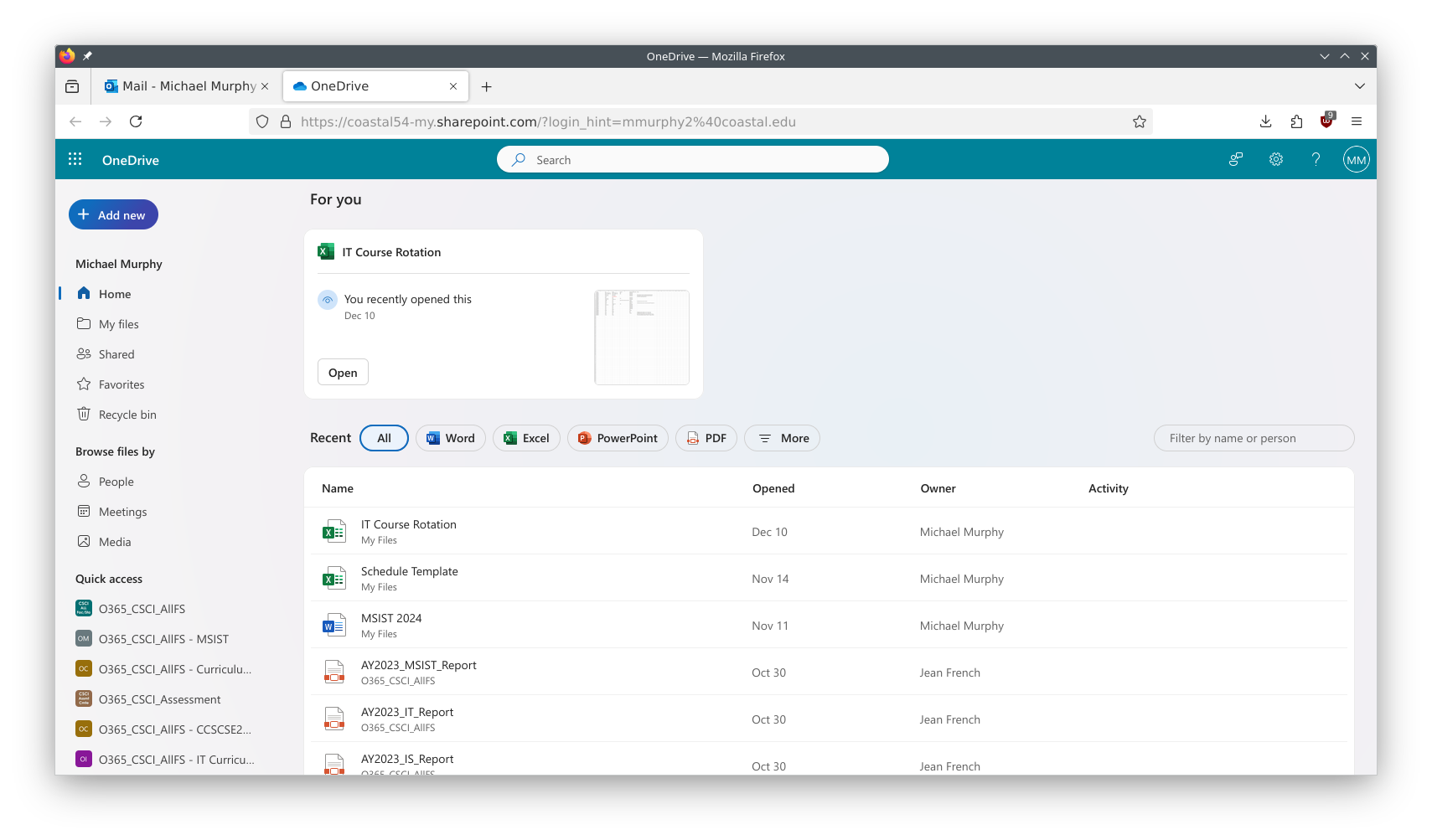Click the pin icon in window title bar
Image resolution: width=1432 pixels, height=840 pixels.
(x=87, y=56)
